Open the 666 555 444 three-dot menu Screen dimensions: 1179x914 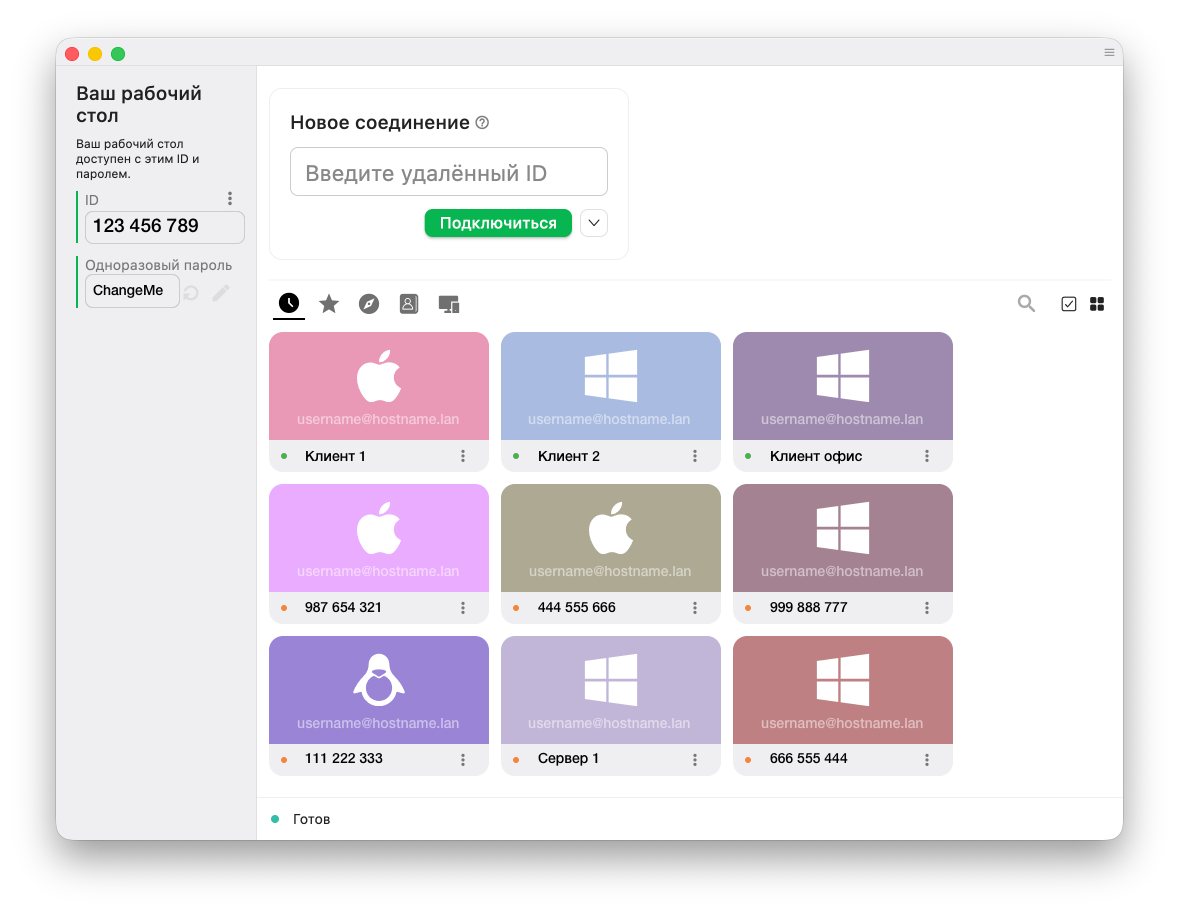pyautogui.click(x=927, y=759)
